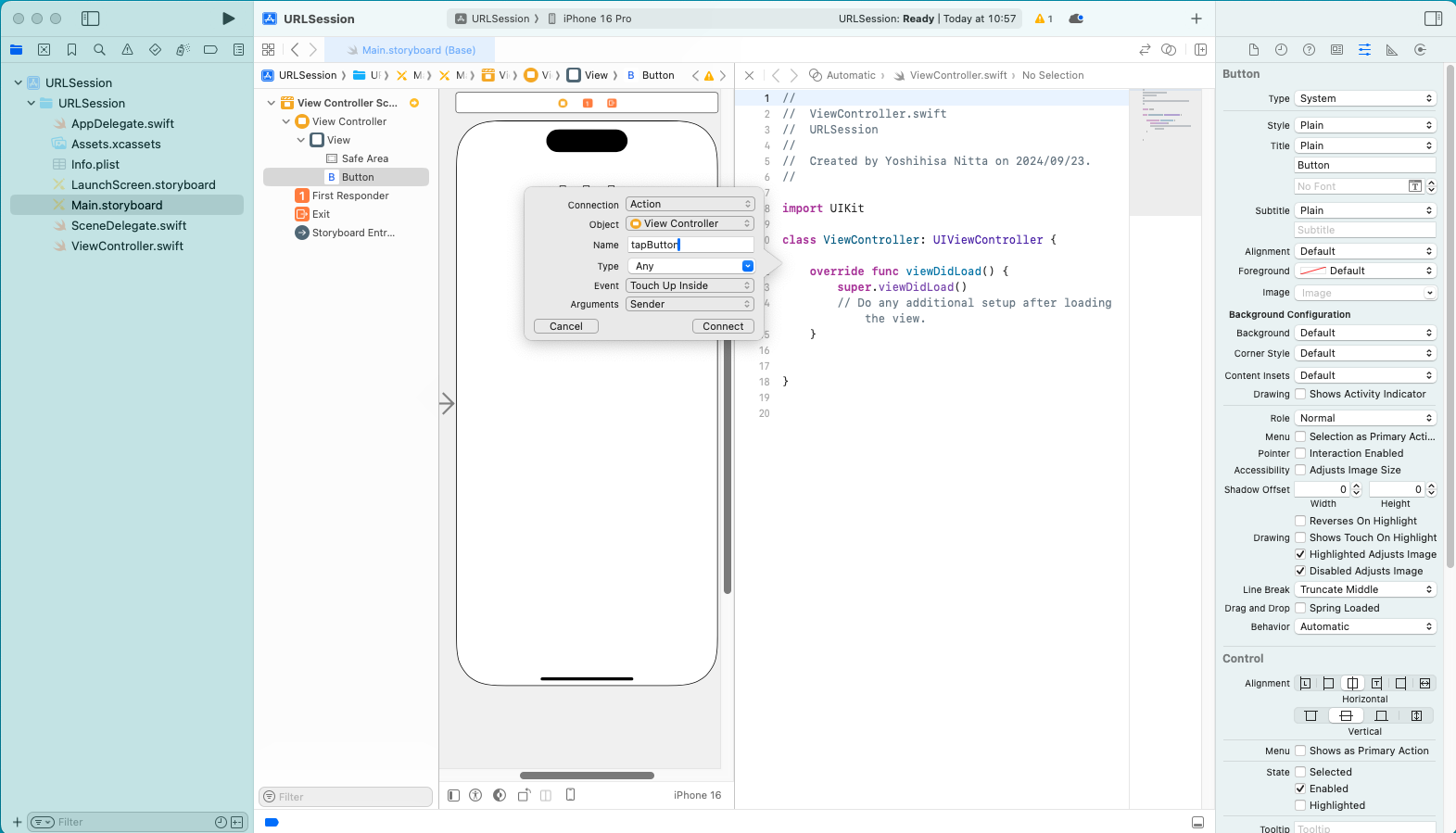The height and width of the screenshot is (833, 1456).
Task: Cancel the connection popup
Action: pyautogui.click(x=565, y=326)
